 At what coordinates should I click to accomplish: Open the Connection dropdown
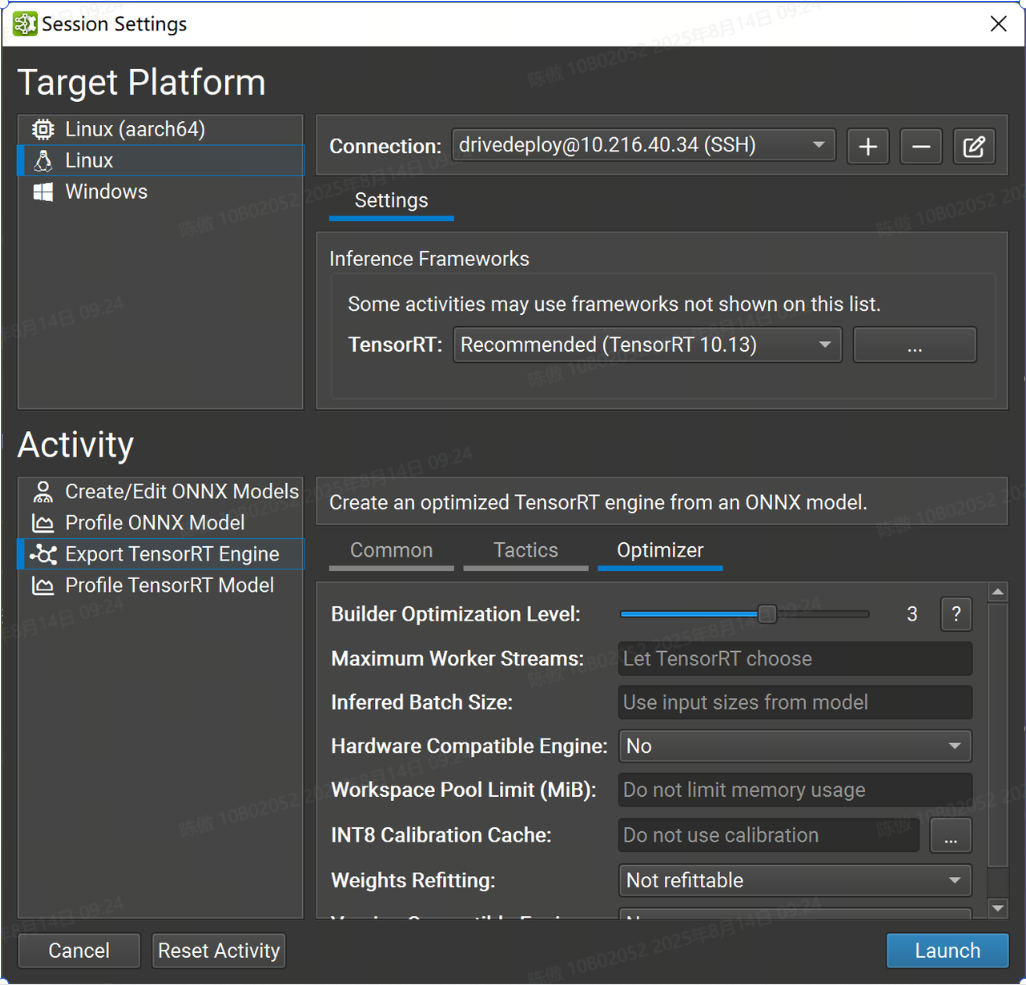click(x=643, y=145)
